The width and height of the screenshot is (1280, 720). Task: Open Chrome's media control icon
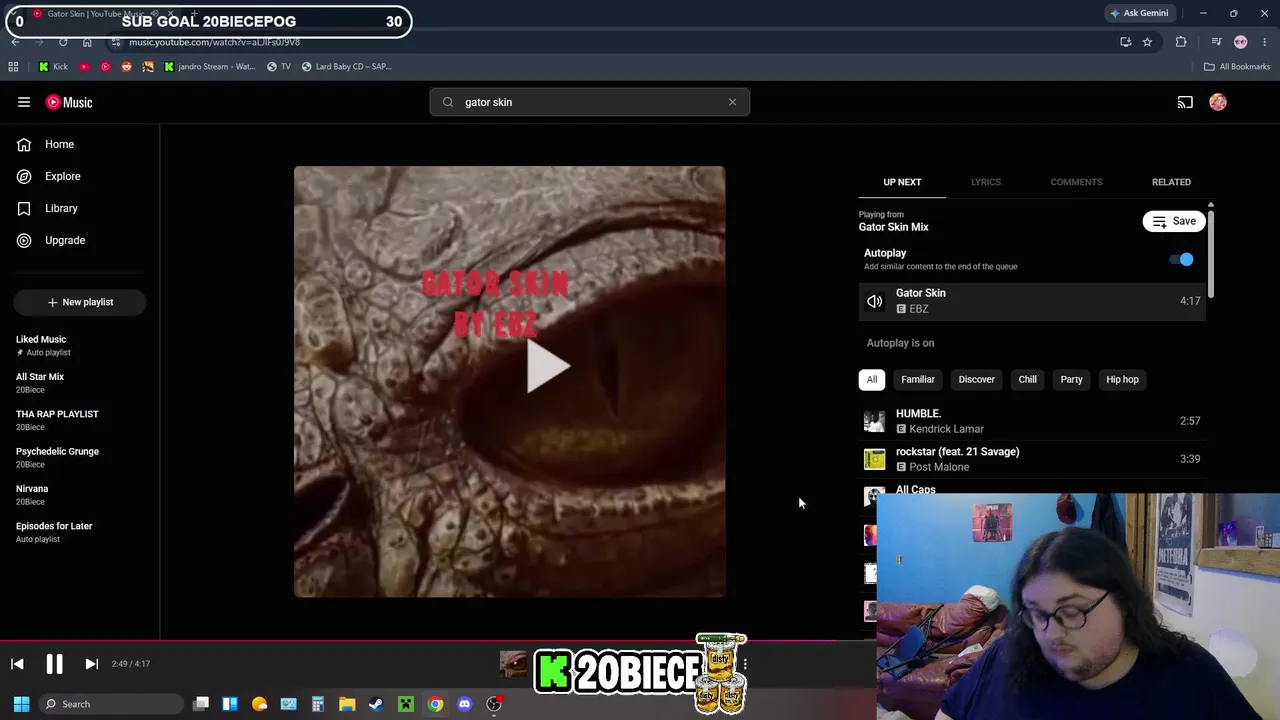(x=1216, y=42)
